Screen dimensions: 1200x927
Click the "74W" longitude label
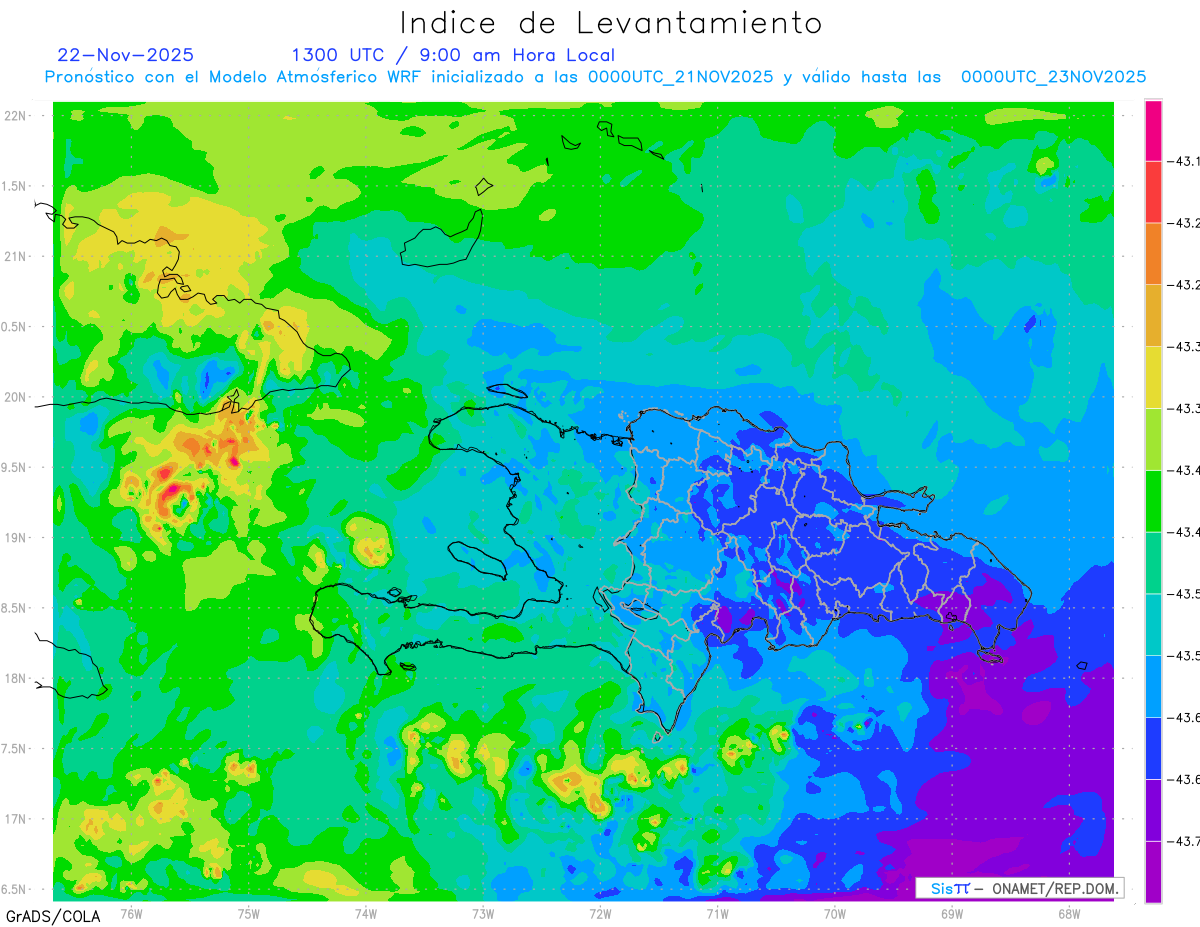[x=366, y=913]
